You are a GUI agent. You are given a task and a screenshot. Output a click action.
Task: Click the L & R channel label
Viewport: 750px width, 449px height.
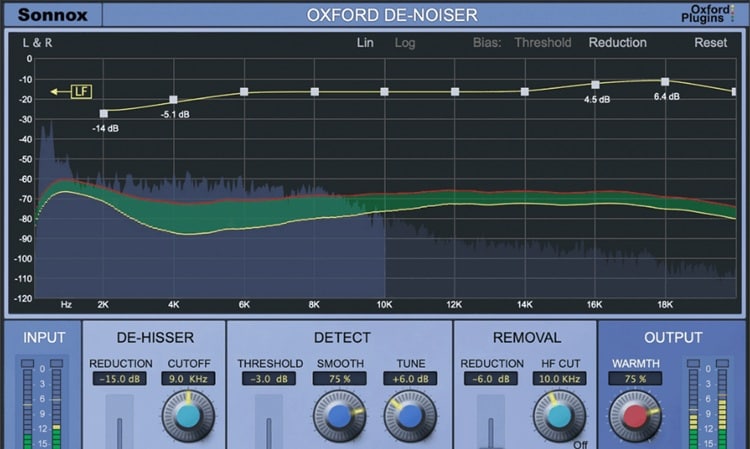(37, 43)
